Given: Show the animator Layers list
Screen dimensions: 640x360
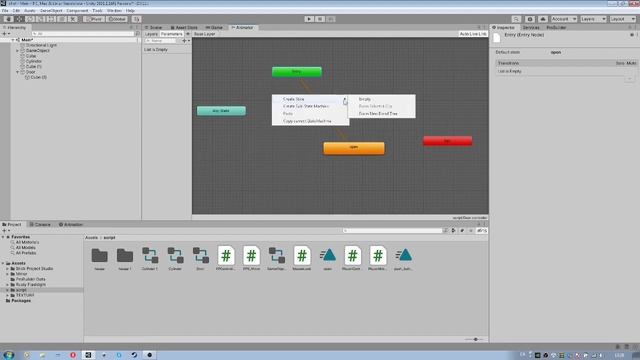Looking at the screenshot, I should (151, 34).
